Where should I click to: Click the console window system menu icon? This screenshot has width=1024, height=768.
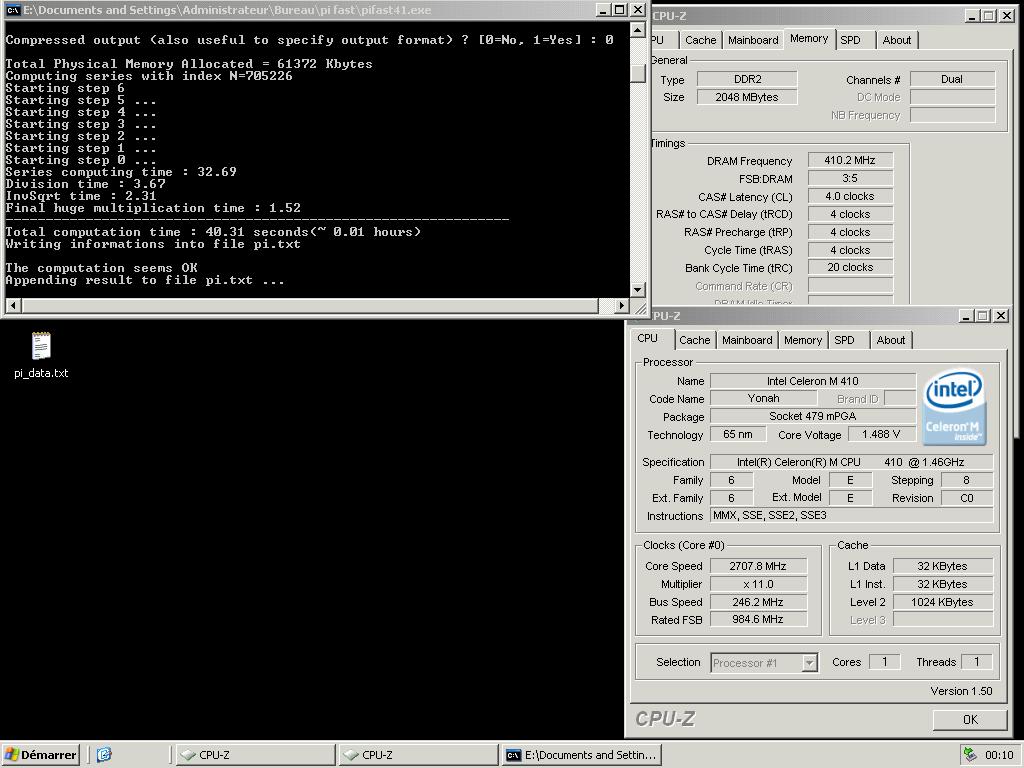pos(12,10)
